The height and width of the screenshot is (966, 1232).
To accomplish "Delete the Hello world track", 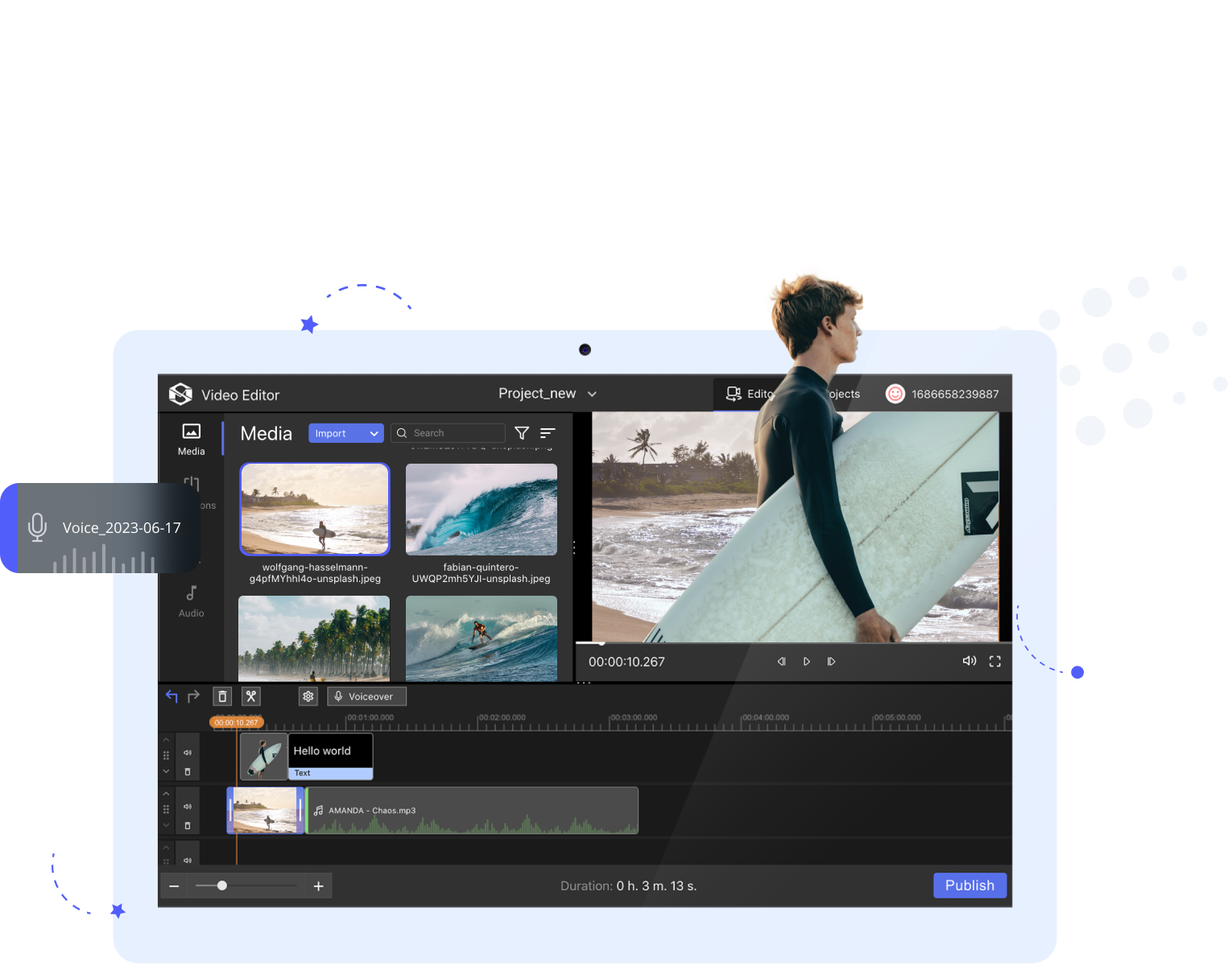I will pos(188,772).
